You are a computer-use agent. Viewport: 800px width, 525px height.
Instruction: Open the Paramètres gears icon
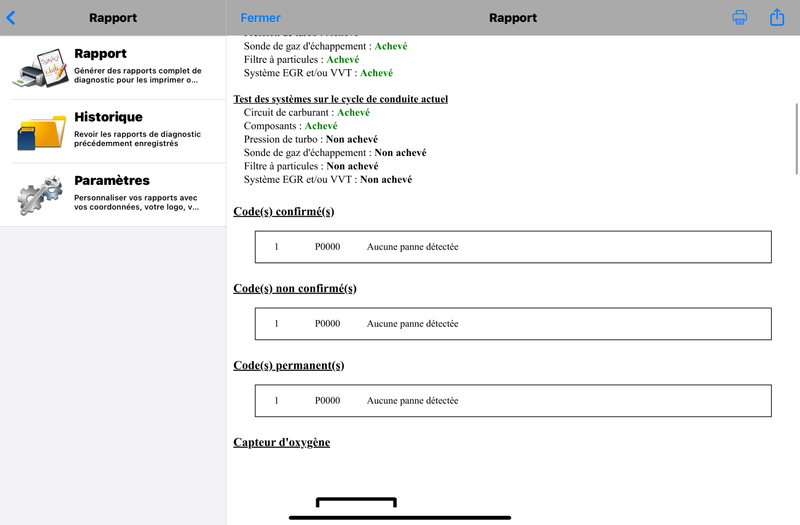point(40,195)
